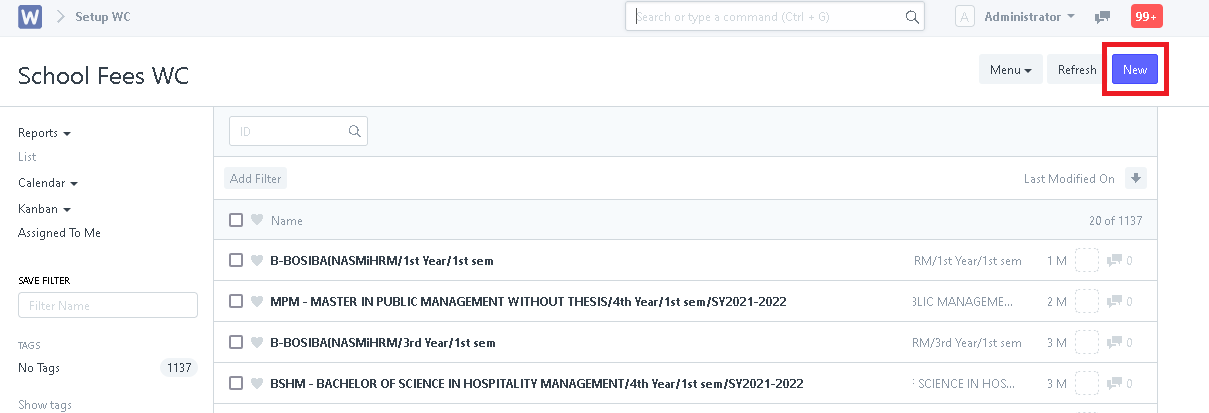Click the heart icon in list header
Viewport: 1209px width, 413px height.
(x=257, y=220)
